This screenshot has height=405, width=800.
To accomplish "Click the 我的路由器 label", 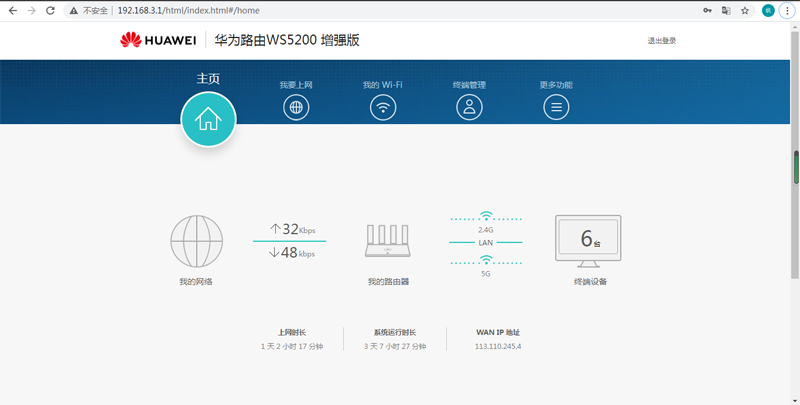I will click(388, 282).
